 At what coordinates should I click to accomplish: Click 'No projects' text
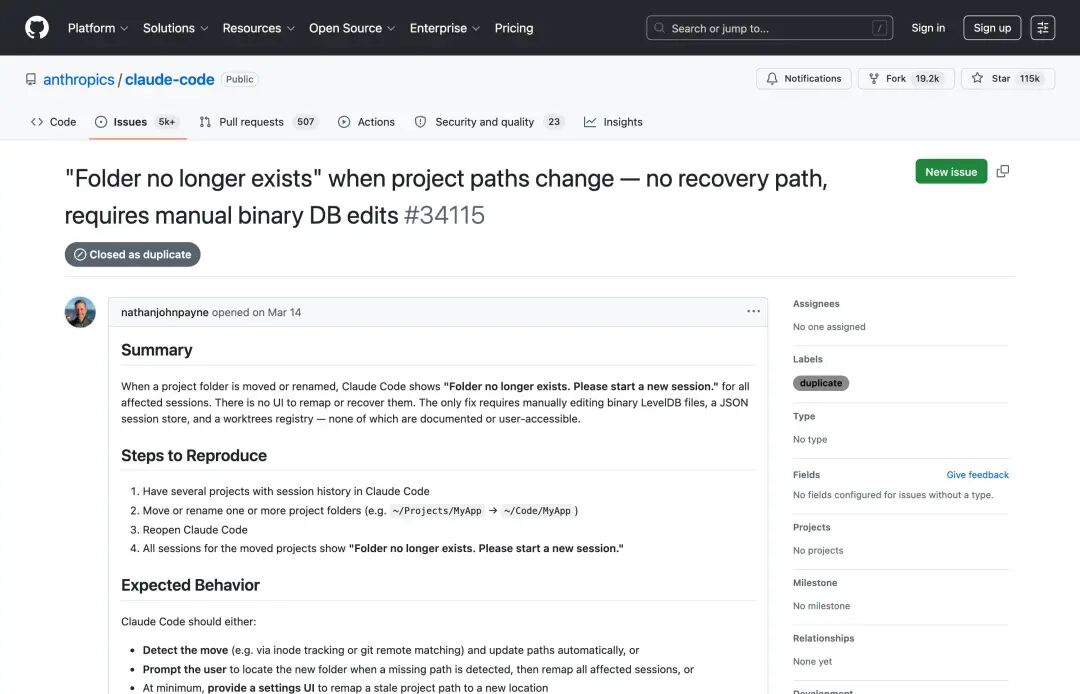pyautogui.click(x=818, y=551)
